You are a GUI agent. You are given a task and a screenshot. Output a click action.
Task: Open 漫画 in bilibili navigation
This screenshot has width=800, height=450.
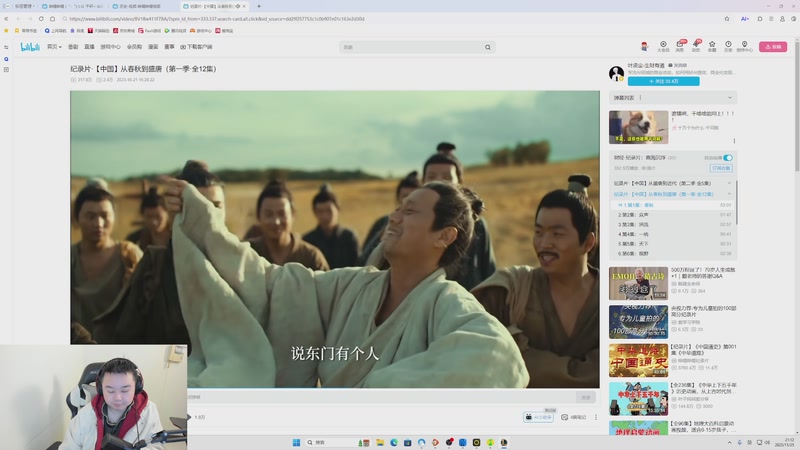click(x=153, y=47)
